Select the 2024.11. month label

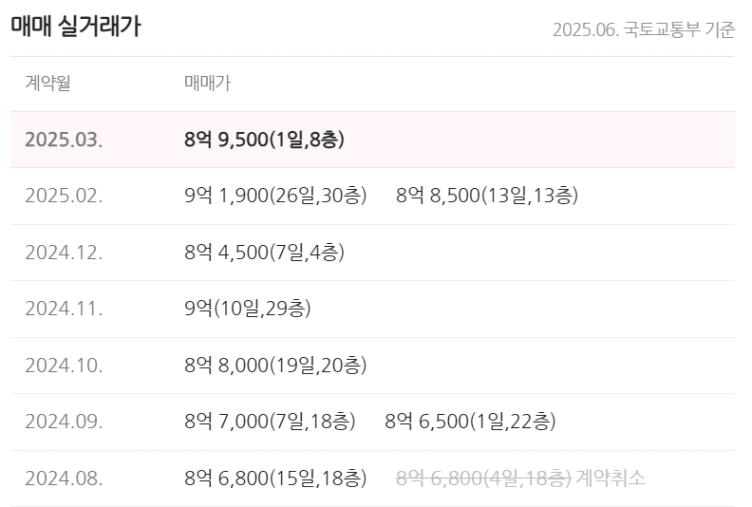click(x=64, y=308)
